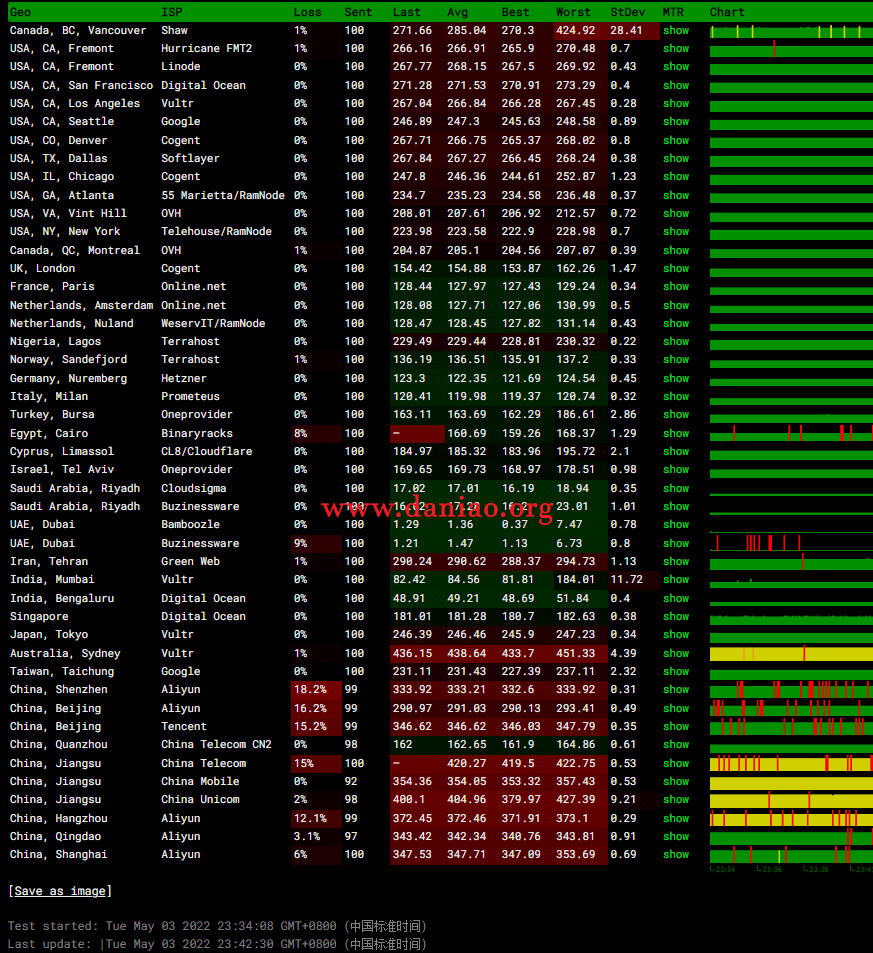Select the ISP name China Telecom CN2

216,745
